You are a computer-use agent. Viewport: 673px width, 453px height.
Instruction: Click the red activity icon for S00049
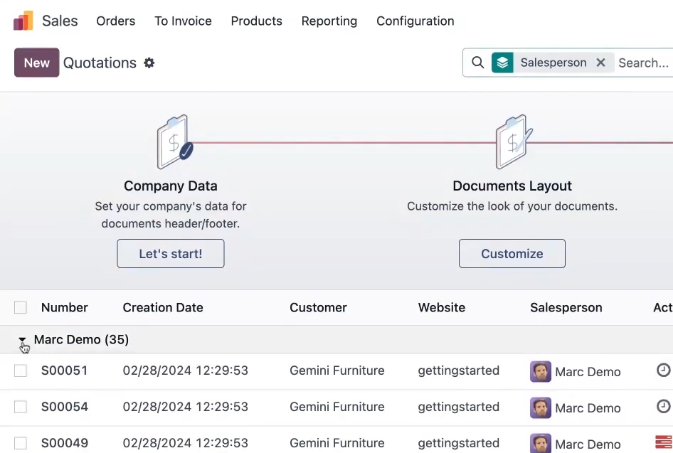664,442
